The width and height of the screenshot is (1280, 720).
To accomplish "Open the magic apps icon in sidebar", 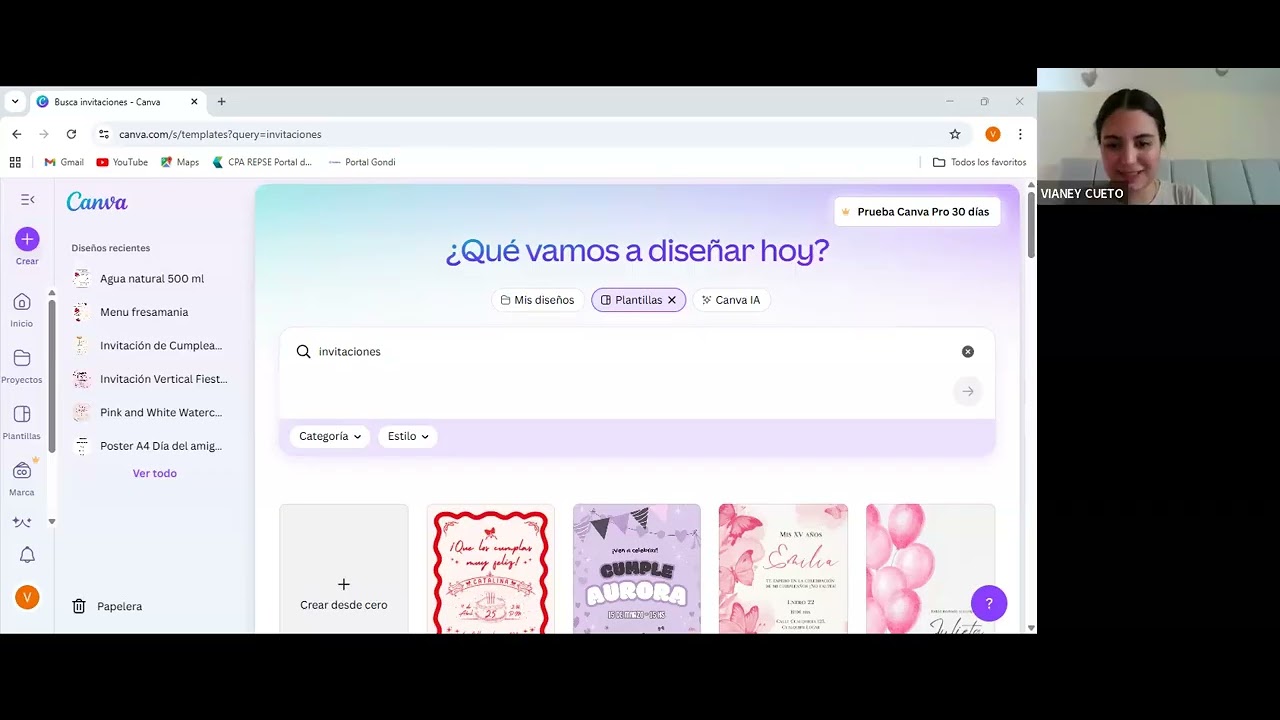I will pyautogui.click(x=22, y=522).
